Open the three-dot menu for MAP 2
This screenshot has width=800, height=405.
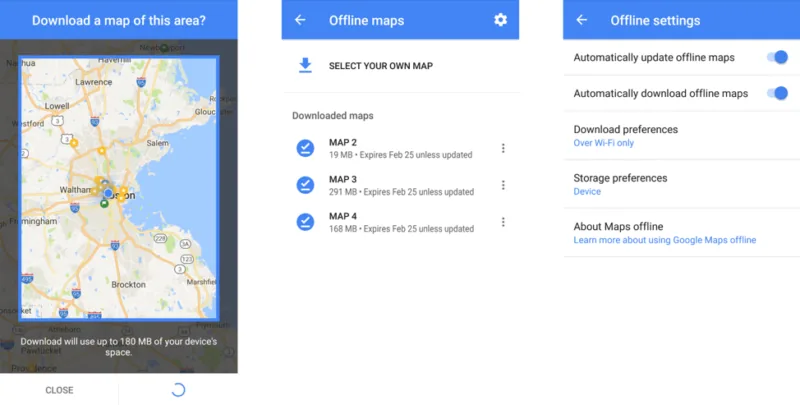(x=503, y=148)
